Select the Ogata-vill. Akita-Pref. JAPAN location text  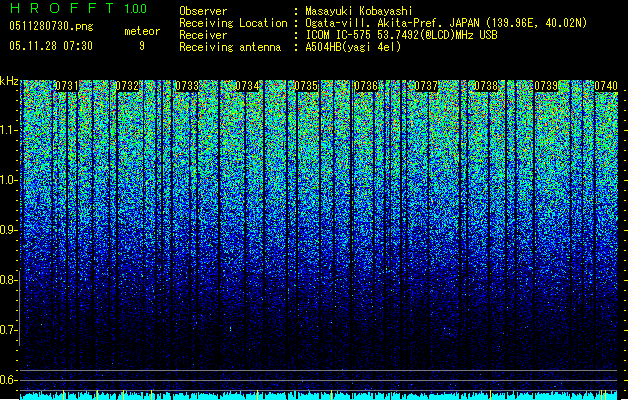(446, 23)
